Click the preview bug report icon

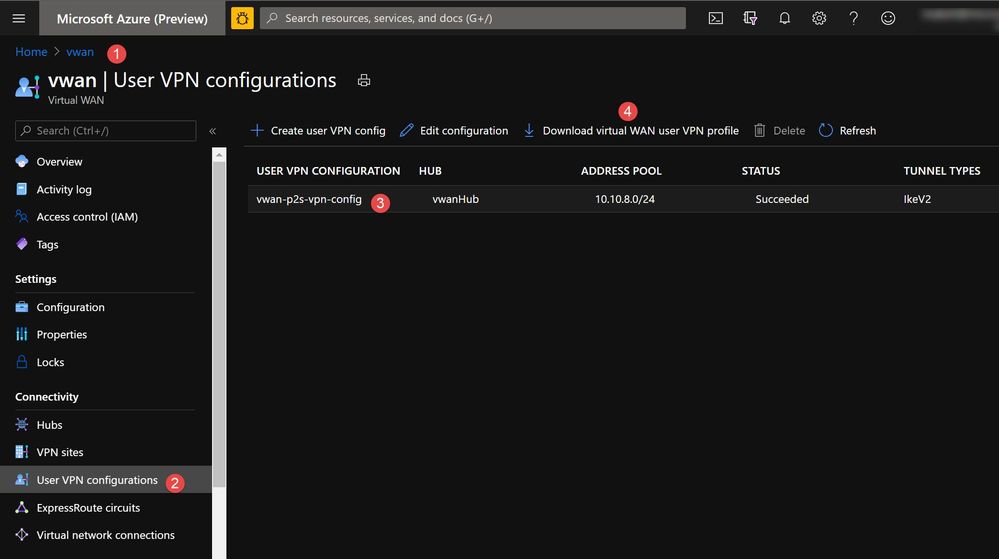[242, 18]
